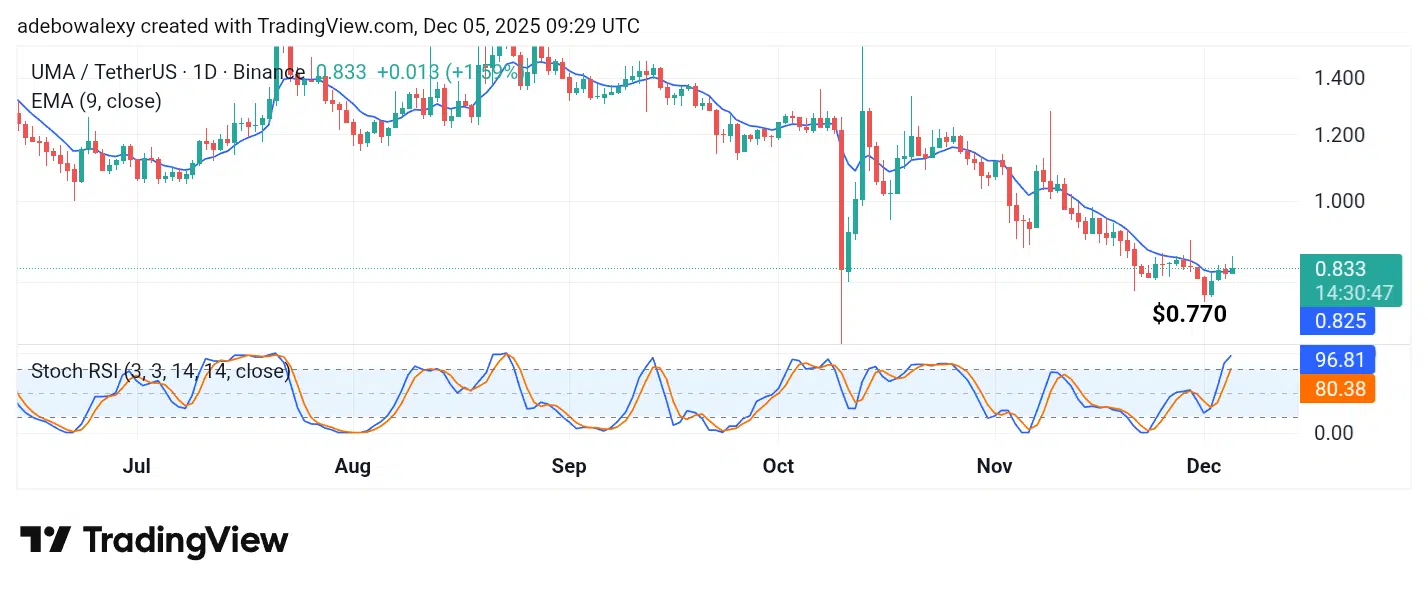Click the Oct label on time axis

pos(778,467)
